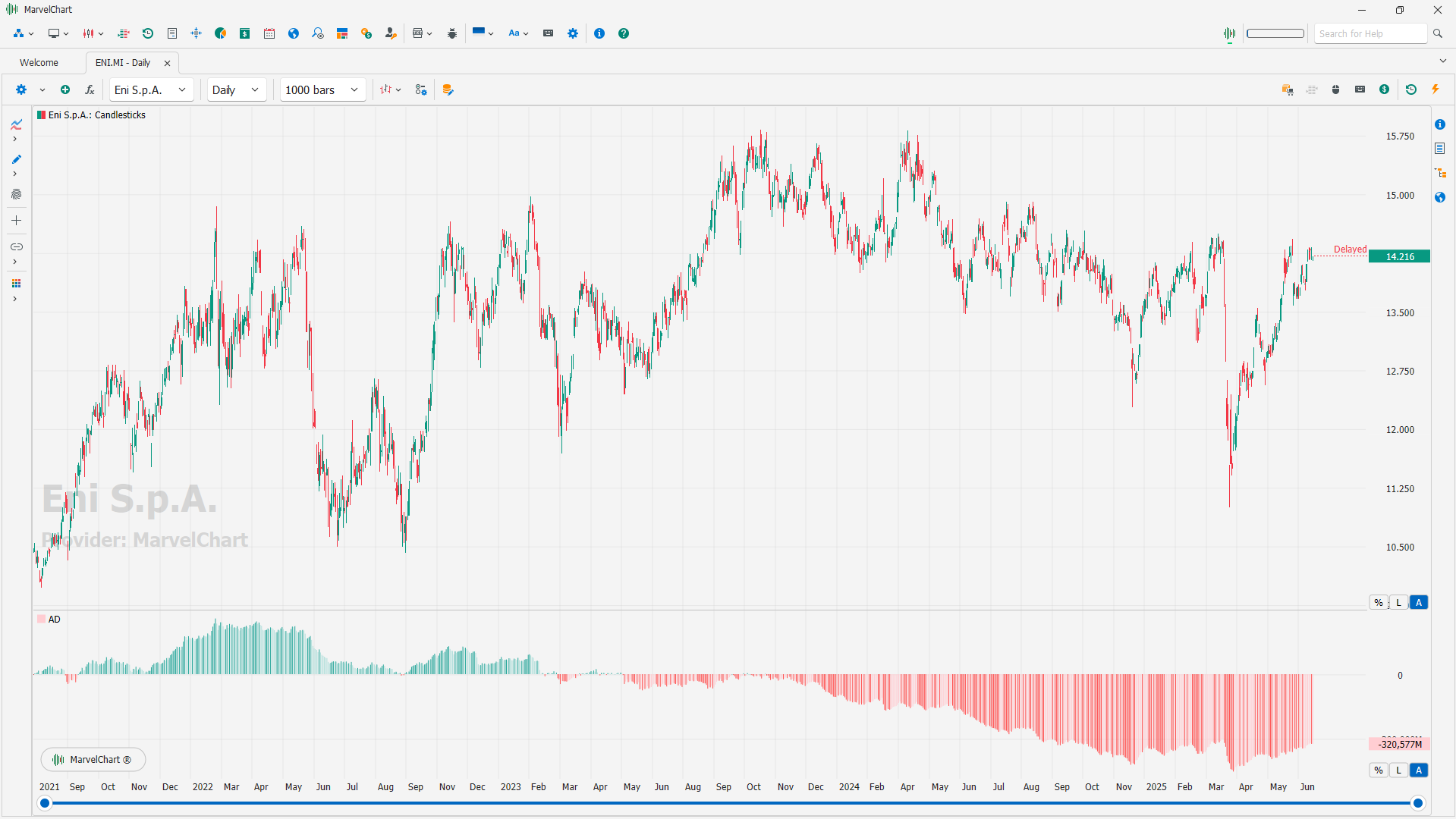Open the orange coins currency icon
This screenshot has height=819, width=1456.
(x=366, y=33)
